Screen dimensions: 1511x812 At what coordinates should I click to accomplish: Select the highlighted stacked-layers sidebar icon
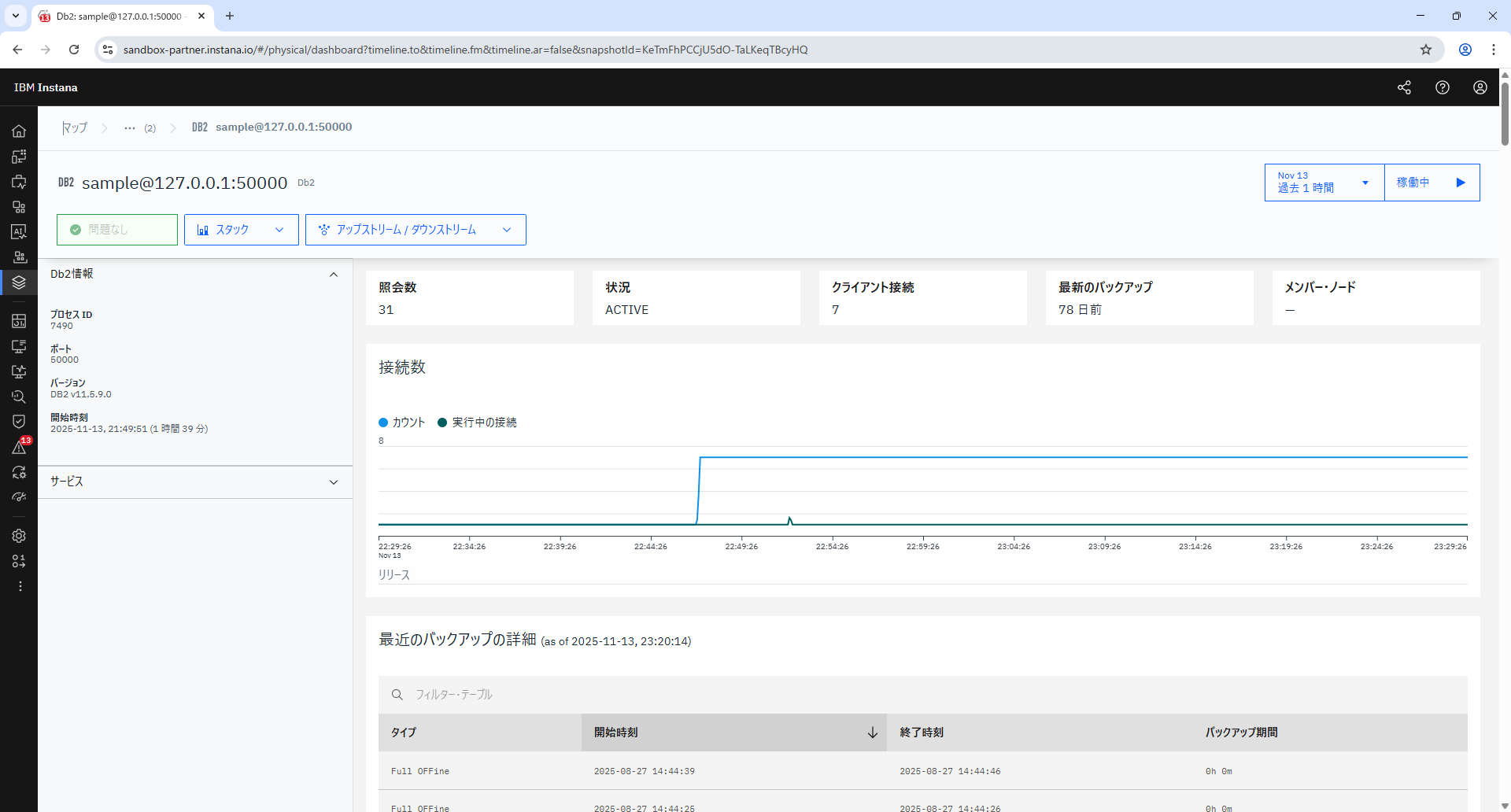[x=19, y=282]
